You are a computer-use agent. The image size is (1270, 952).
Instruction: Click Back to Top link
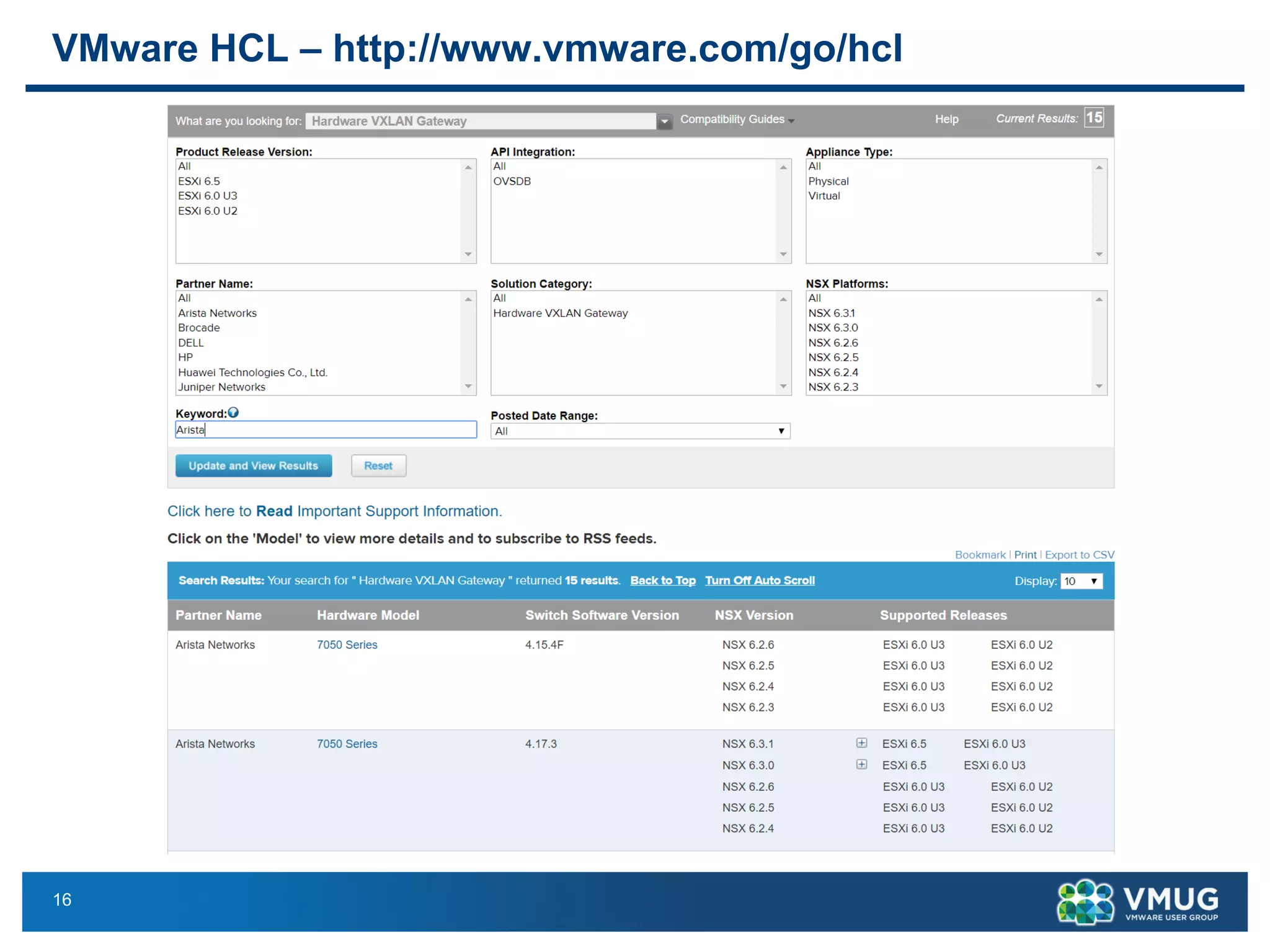[663, 581]
